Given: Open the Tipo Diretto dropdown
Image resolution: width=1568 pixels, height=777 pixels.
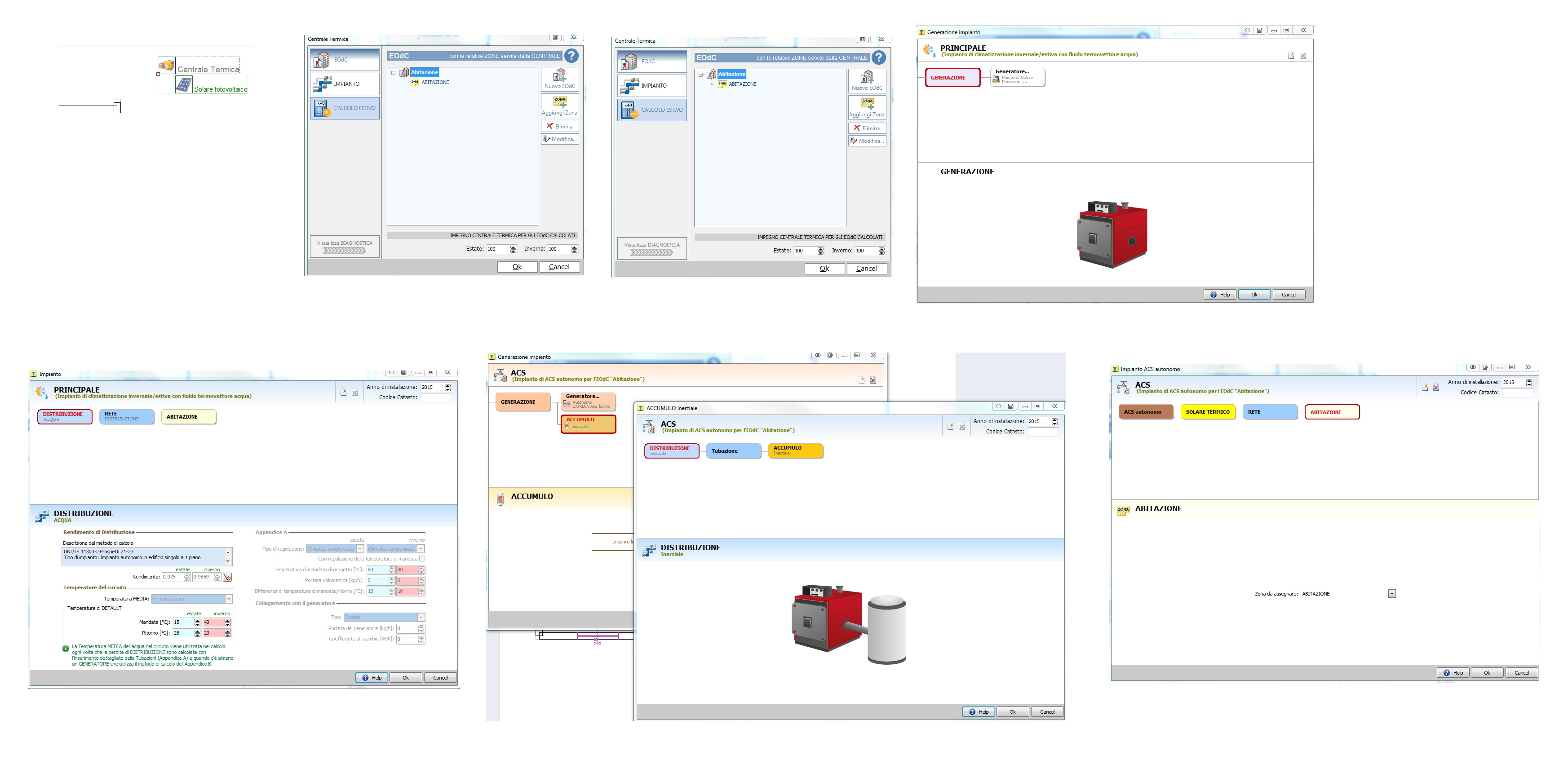Looking at the screenshot, I should [421, 617].
